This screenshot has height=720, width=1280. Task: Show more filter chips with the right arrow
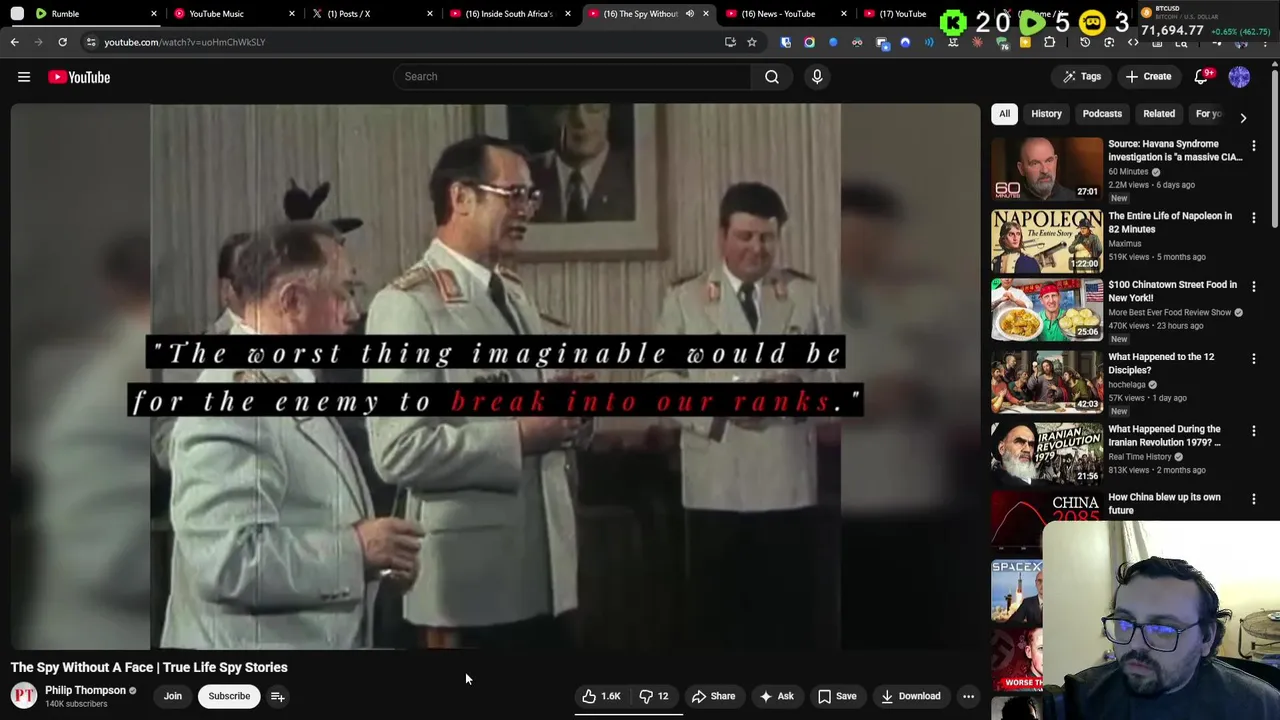pos(1243,117)
